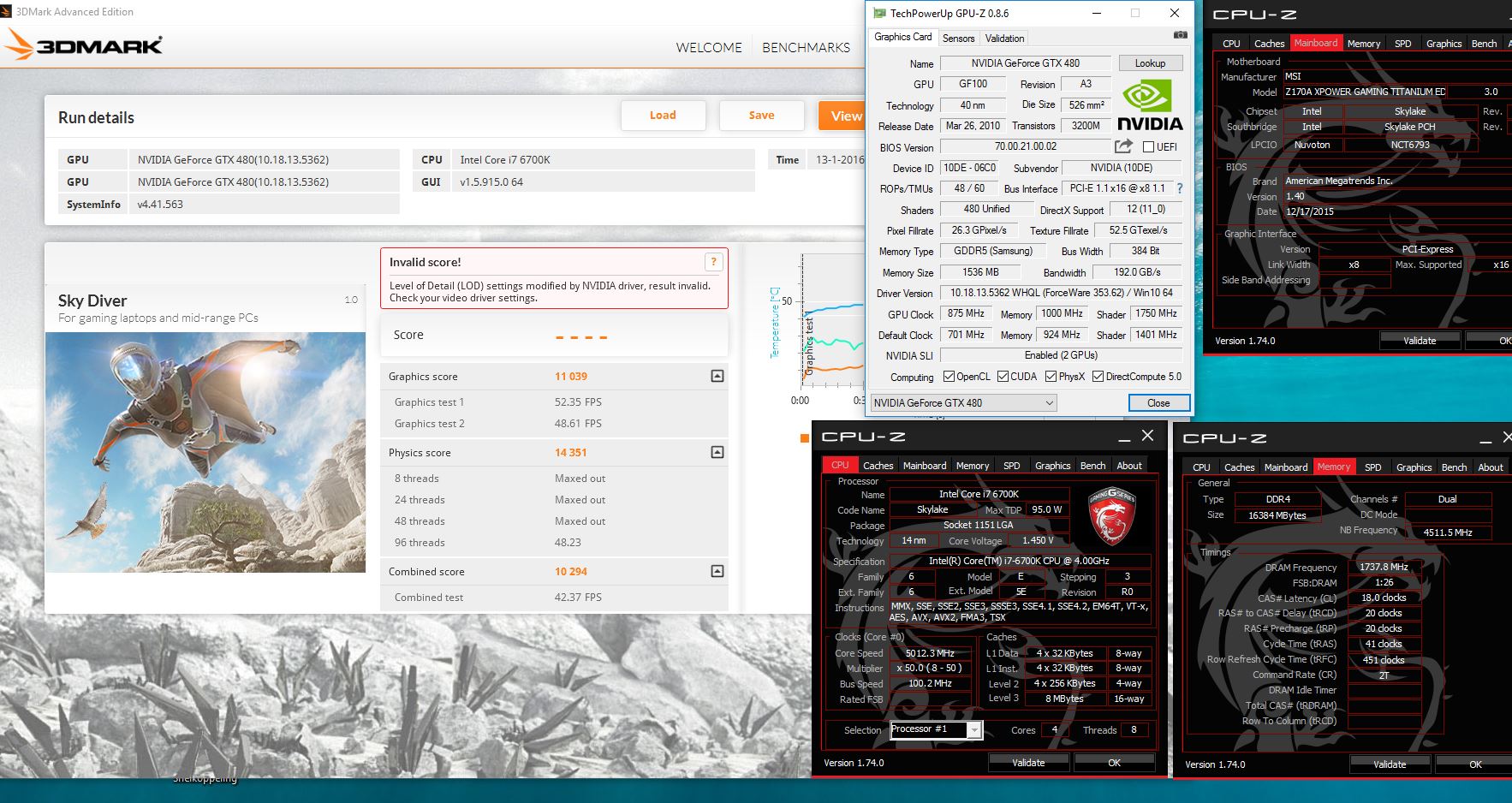
Task: Open Mainboard tab in CPU-Z CPU window
Action: [925, 466]
